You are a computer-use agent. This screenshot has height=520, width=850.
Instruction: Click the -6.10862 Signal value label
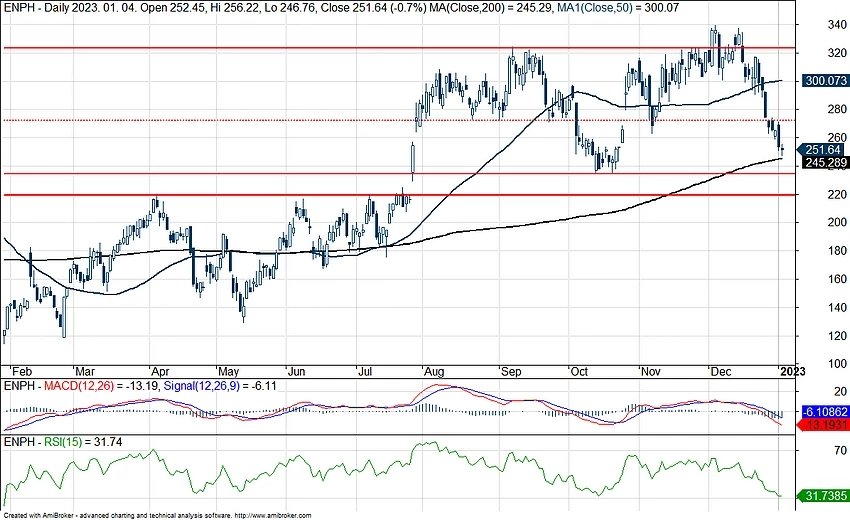coord(826,413)
